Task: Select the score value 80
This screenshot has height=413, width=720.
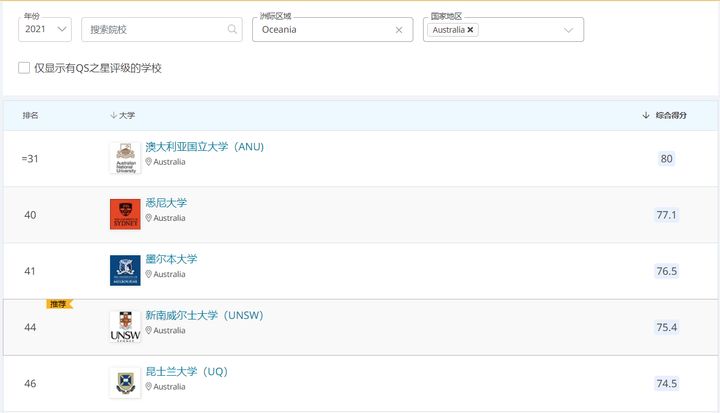Action: [666, 159]
